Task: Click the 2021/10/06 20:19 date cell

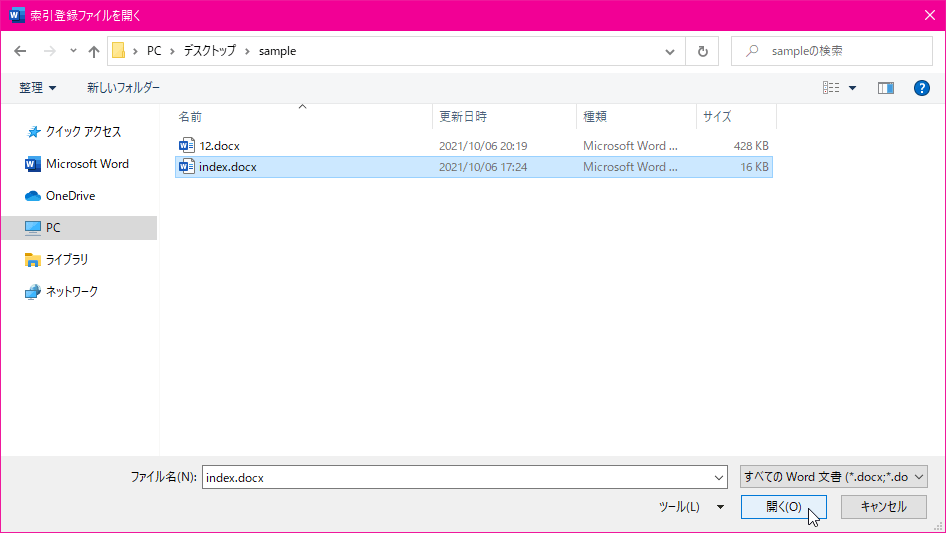Action: coord(483,146)
